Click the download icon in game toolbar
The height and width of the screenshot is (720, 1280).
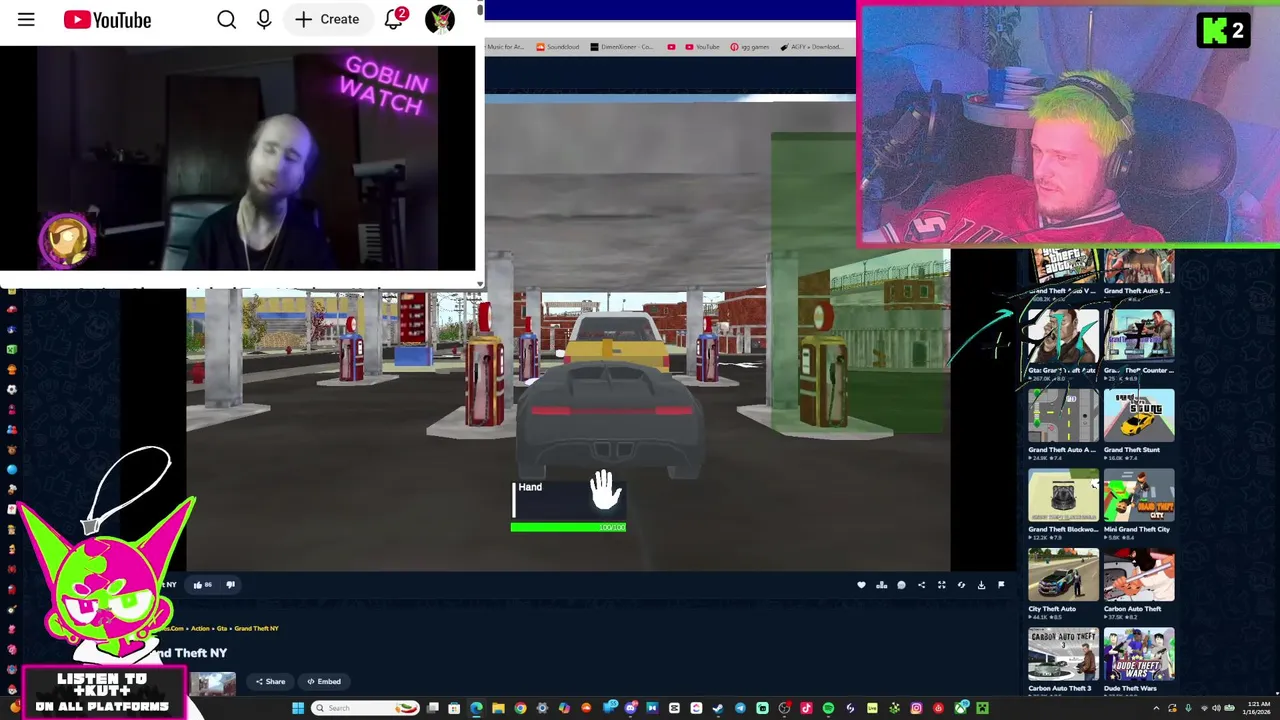[981, 585]
